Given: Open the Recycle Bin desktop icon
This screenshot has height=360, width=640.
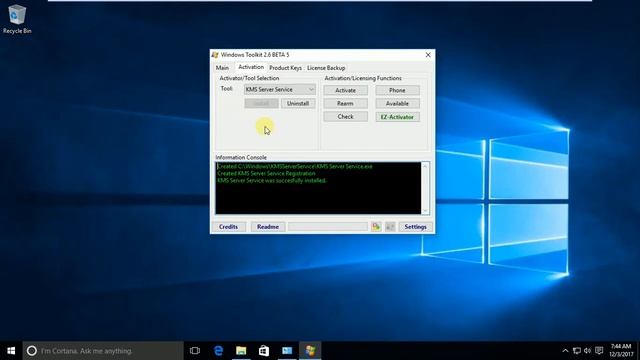Looking at the screenshot, I should pyautogui.click(x=17, y=19).
